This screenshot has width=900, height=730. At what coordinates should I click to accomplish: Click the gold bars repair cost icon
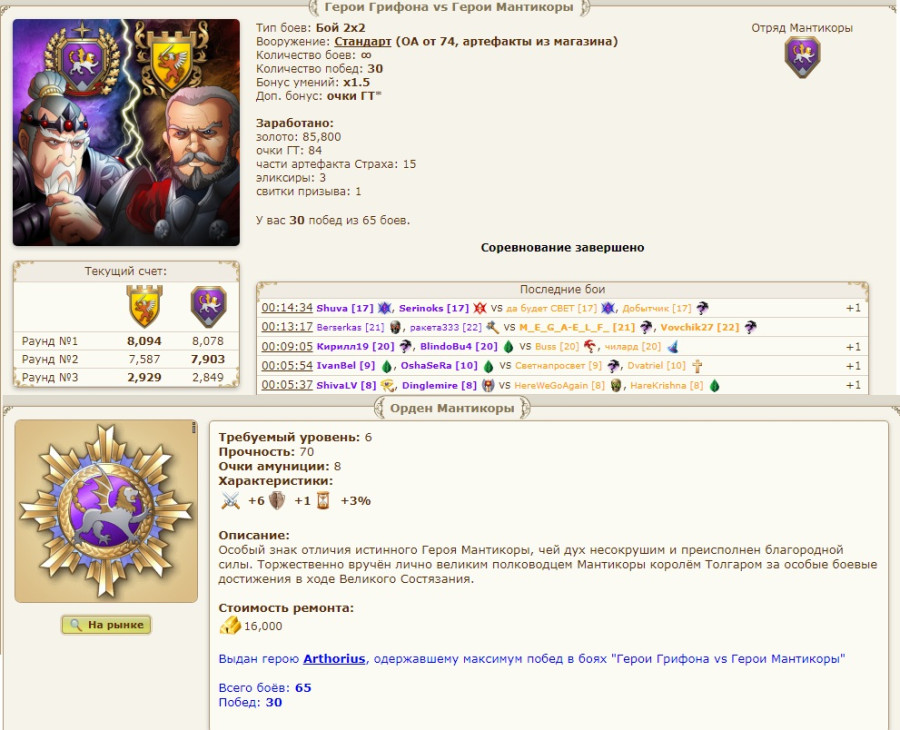[230, 626]
